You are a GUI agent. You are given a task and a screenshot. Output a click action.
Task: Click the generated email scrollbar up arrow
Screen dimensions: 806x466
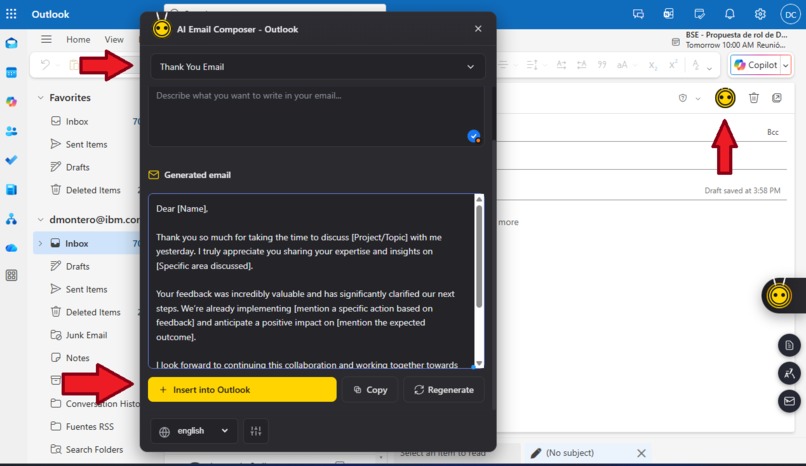tap(479, 199)
